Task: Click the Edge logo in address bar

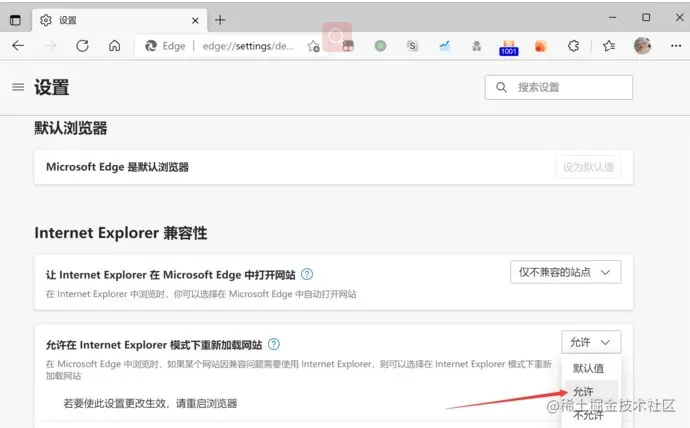Action: coord(151,46)
